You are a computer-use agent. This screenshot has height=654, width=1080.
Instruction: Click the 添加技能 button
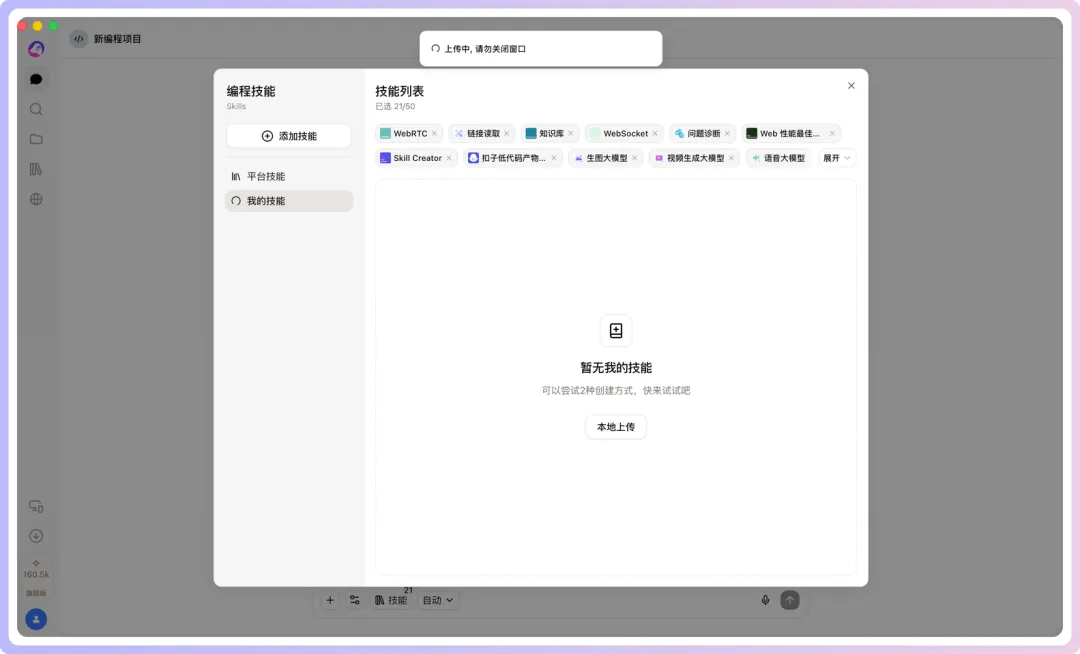tap(289, 136)
